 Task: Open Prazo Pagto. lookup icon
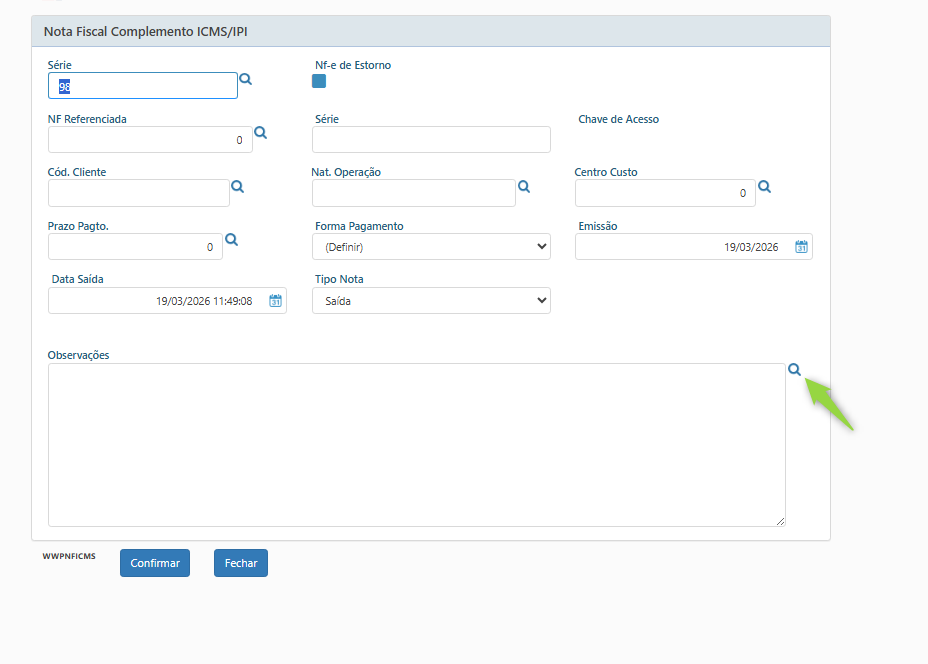231,240
